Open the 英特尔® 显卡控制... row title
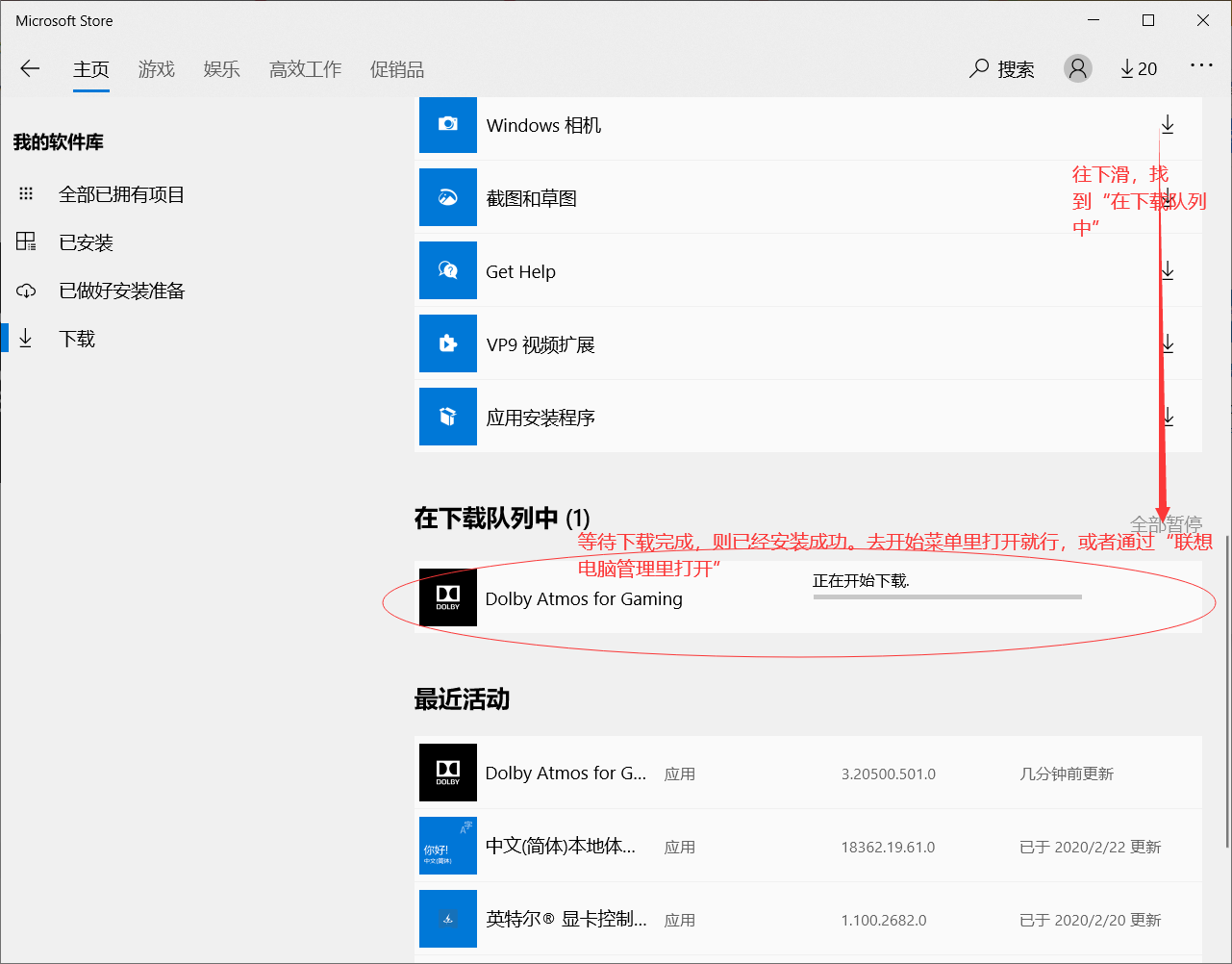This screenshot has height=964, width=1232. tap(566, 920)
